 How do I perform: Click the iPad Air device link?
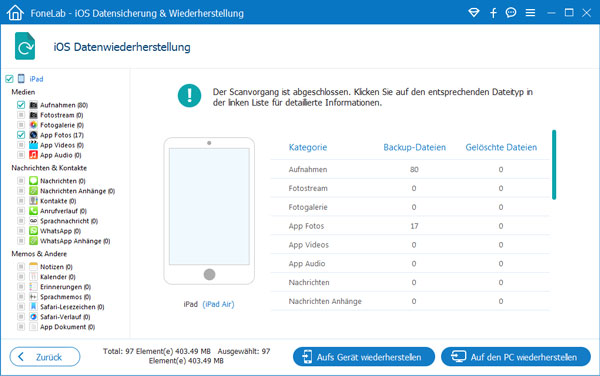(x=218, y=304)
